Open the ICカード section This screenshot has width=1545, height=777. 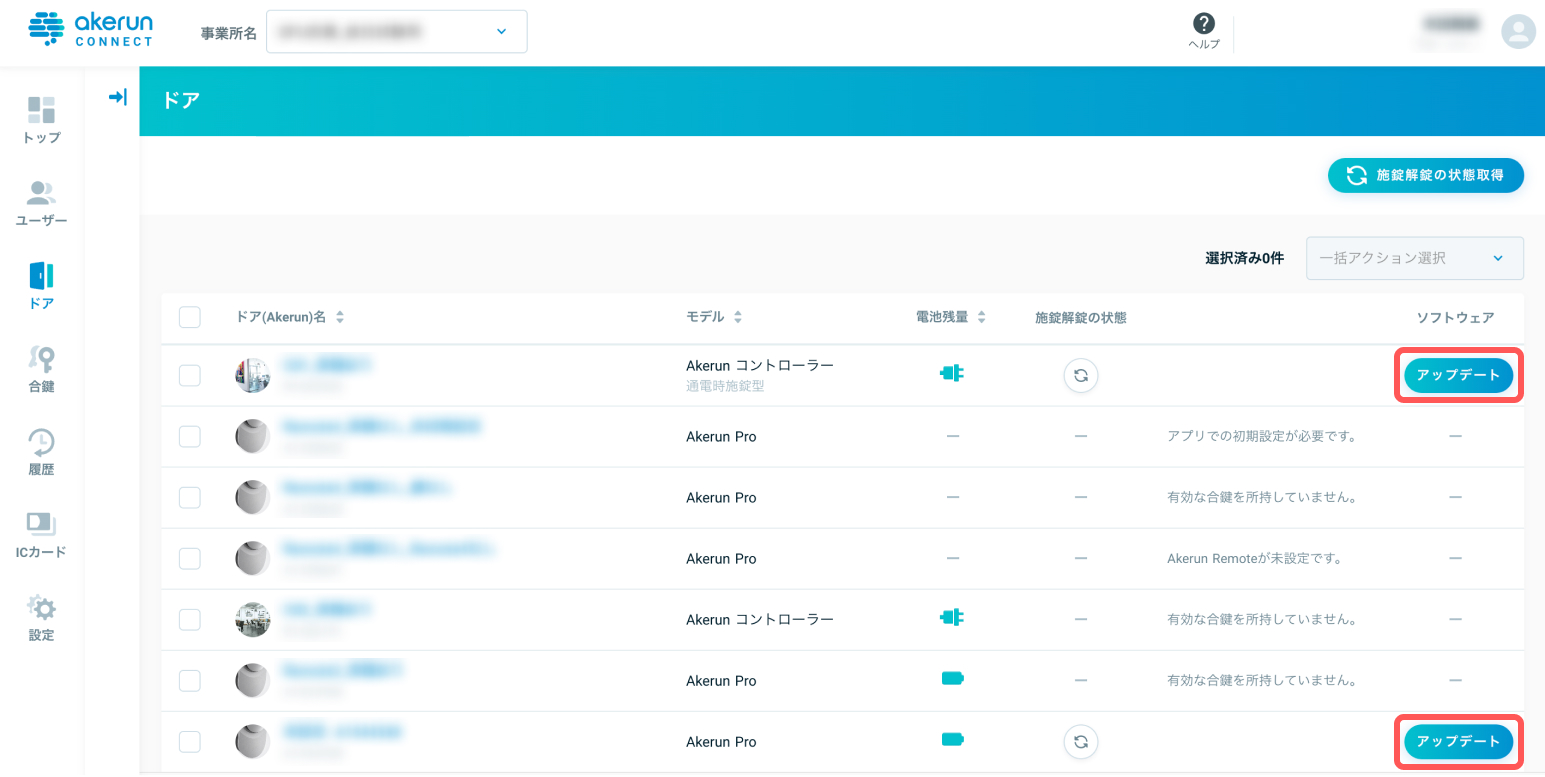[41, 536]
